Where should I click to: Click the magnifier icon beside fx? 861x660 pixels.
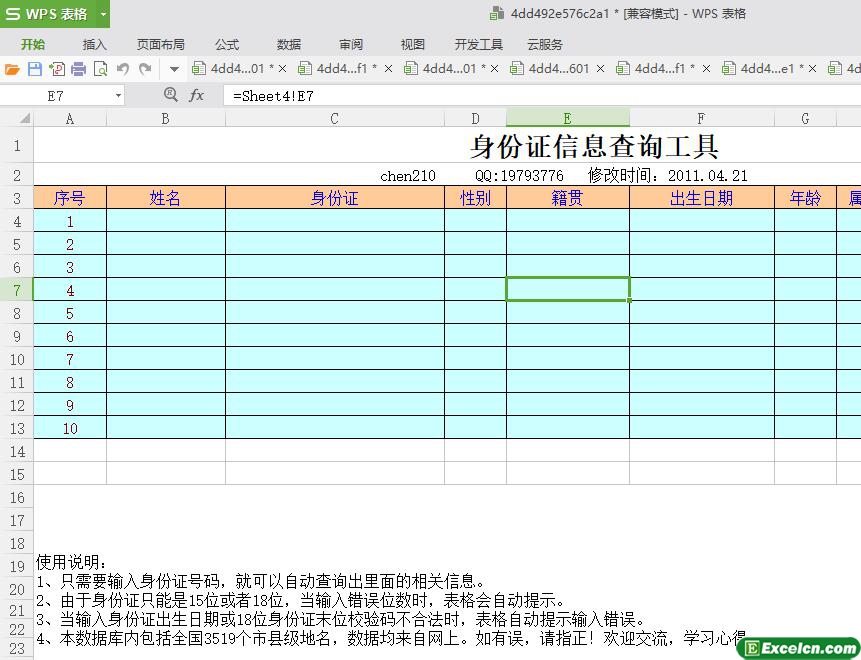point(170,95)
